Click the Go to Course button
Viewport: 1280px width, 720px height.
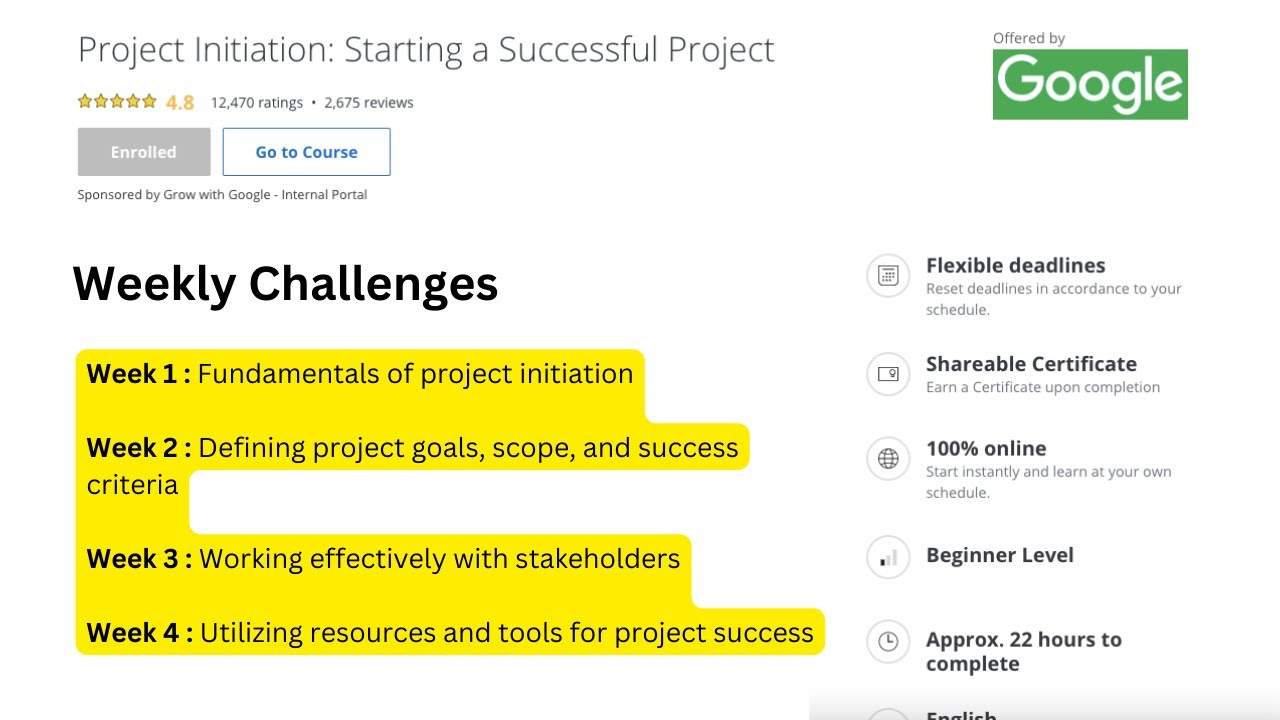pyautogui.click(x=306, y=151)
